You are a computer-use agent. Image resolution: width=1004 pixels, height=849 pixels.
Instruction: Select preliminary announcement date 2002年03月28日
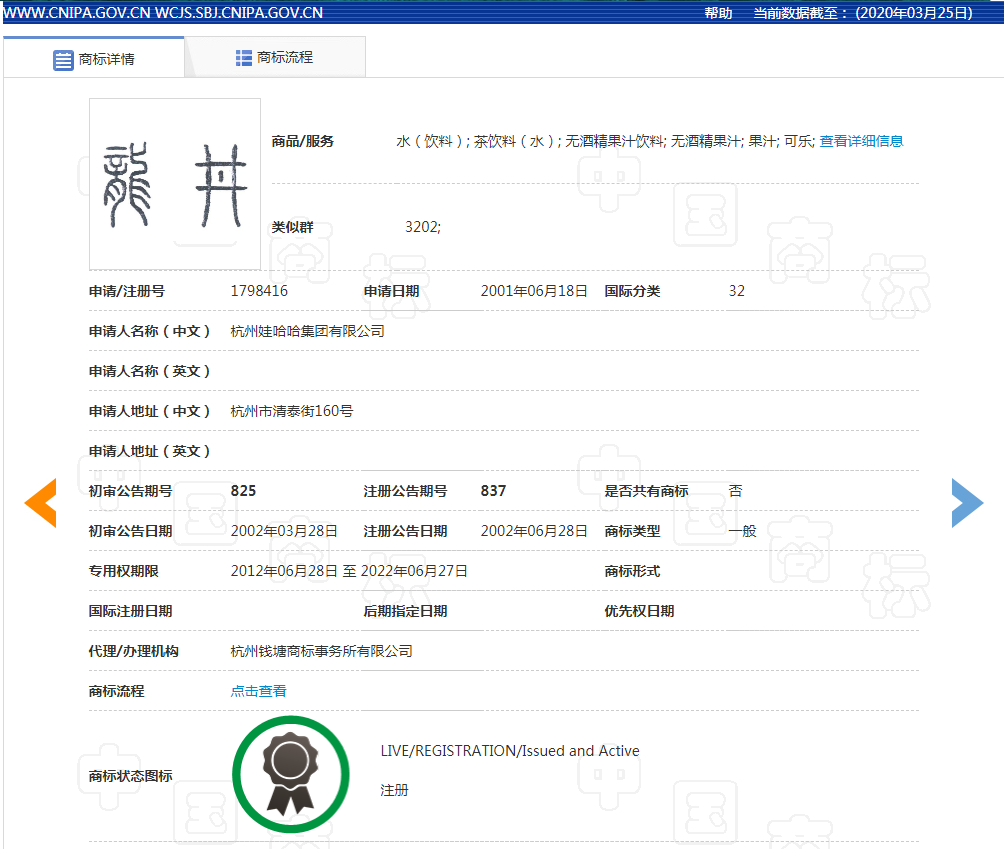pyautogui.click(x=284, y=531)
